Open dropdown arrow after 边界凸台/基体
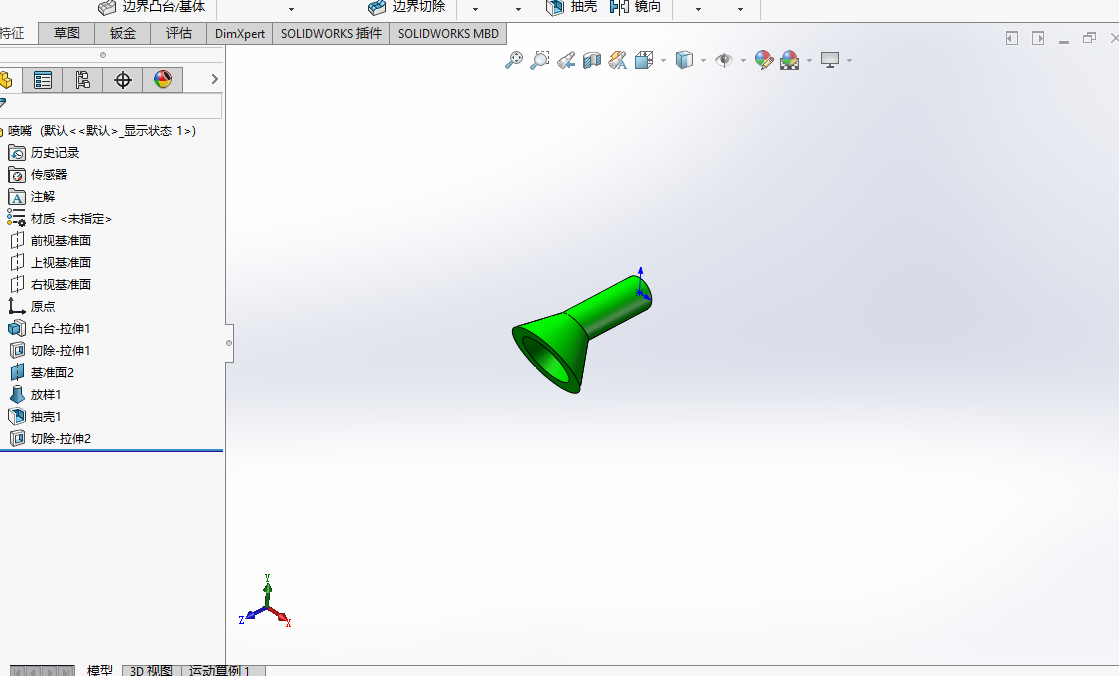Viewport: 1119px width, 676px height. click(x=291, y=9)
